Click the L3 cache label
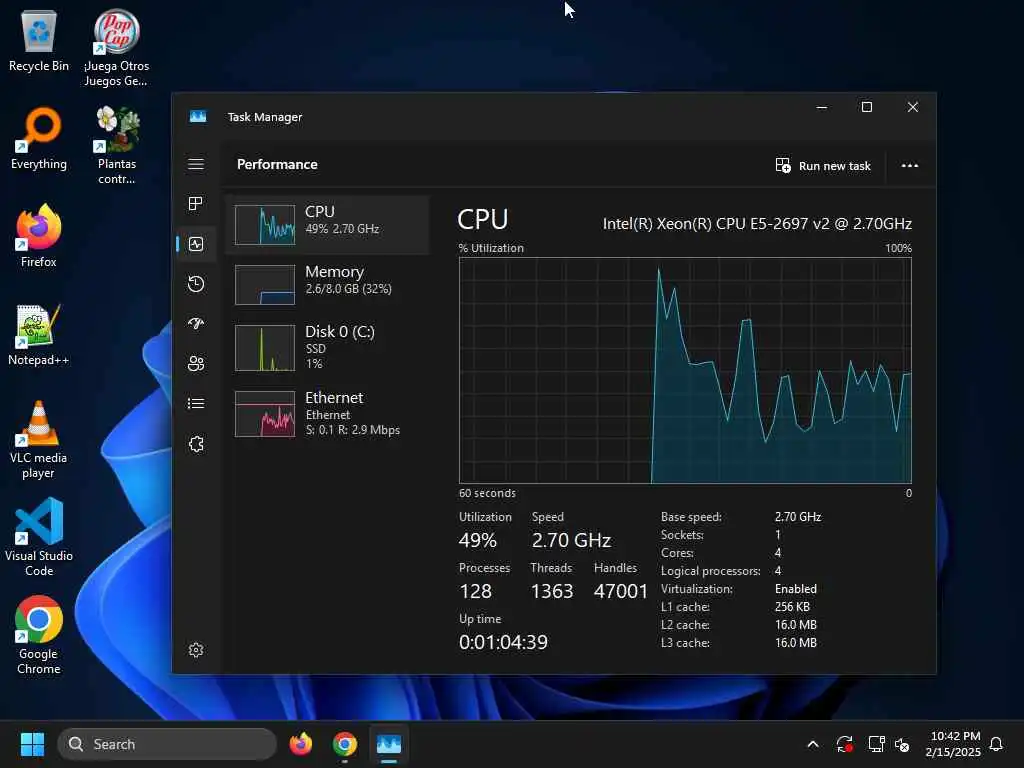 (685, 643)
